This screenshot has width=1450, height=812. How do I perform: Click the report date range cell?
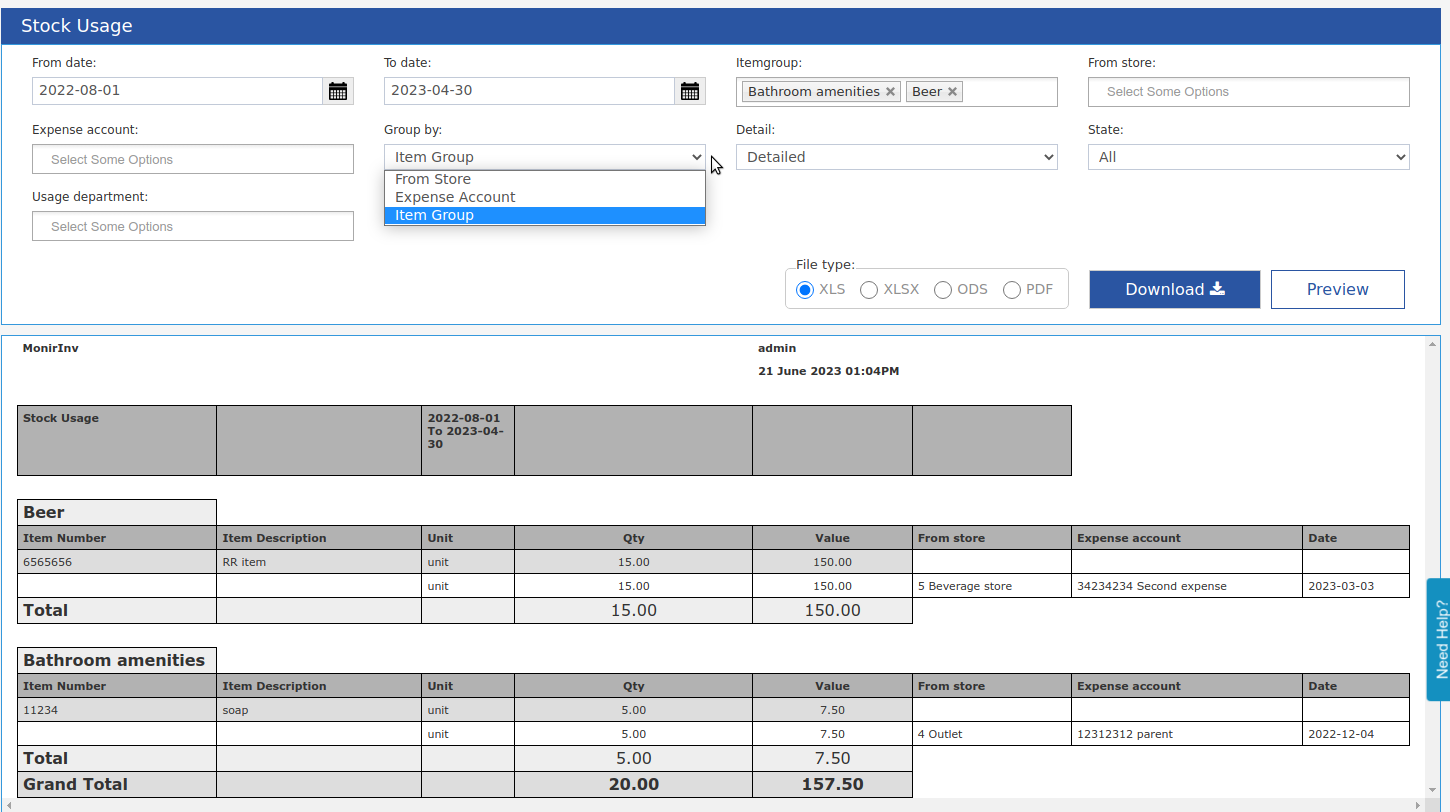pos(468,440)
